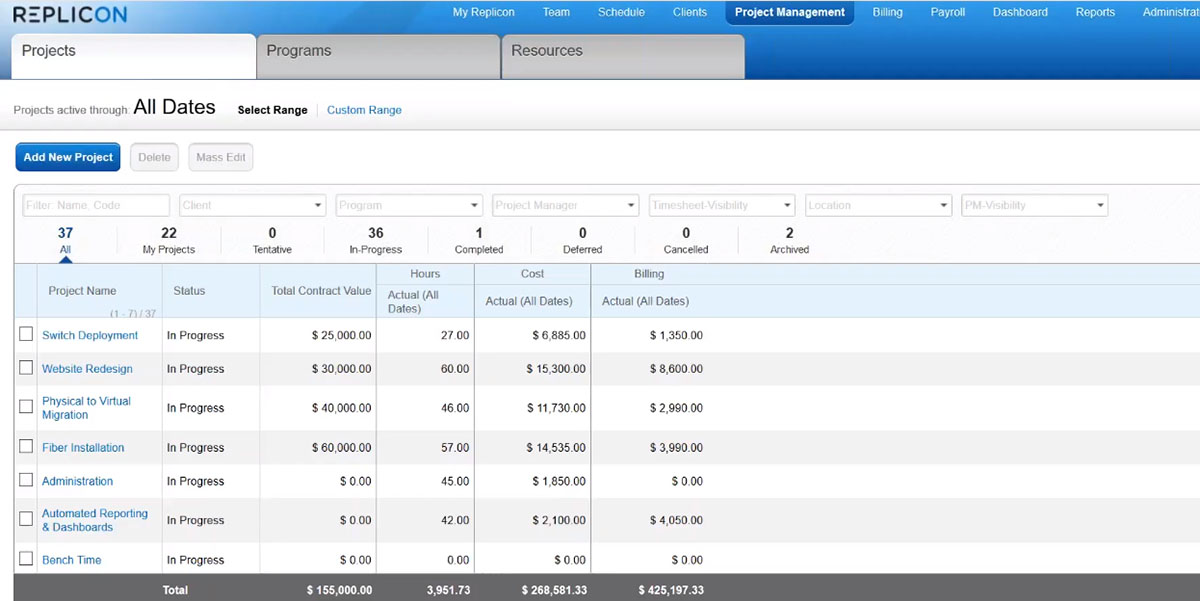Select the Website Redesign checkbox

pos(26,368)
